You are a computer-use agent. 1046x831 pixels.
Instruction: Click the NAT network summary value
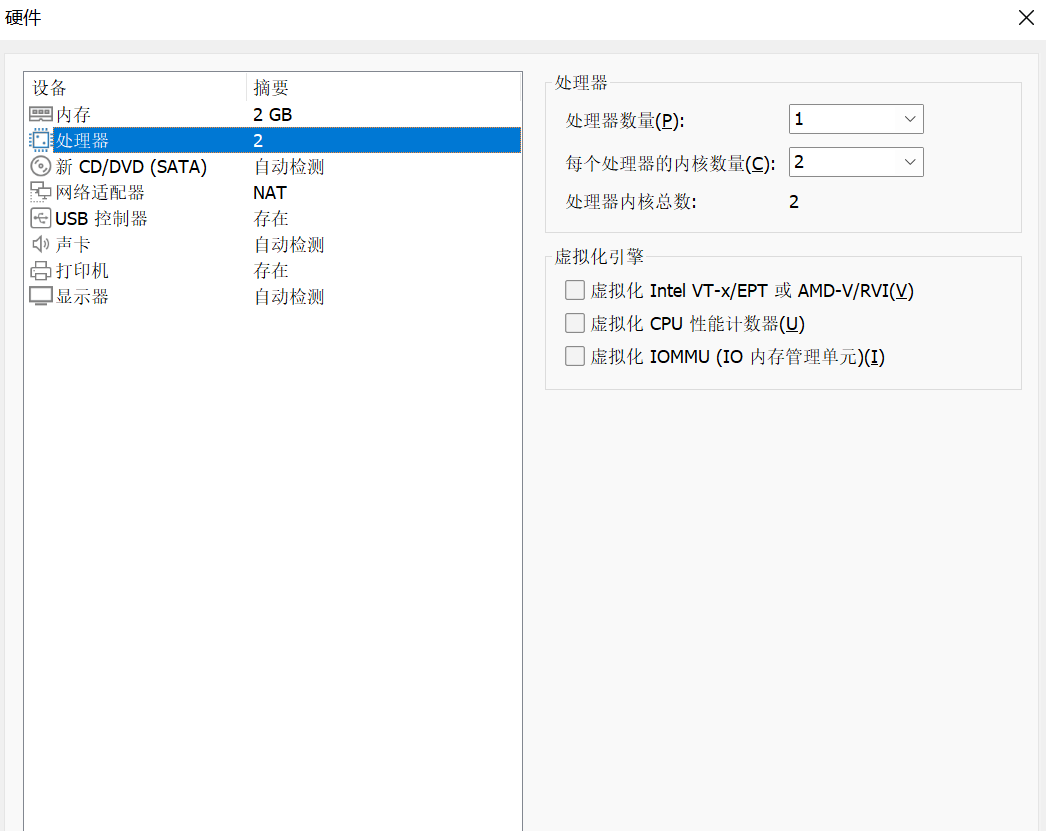[x=270, y=193]
